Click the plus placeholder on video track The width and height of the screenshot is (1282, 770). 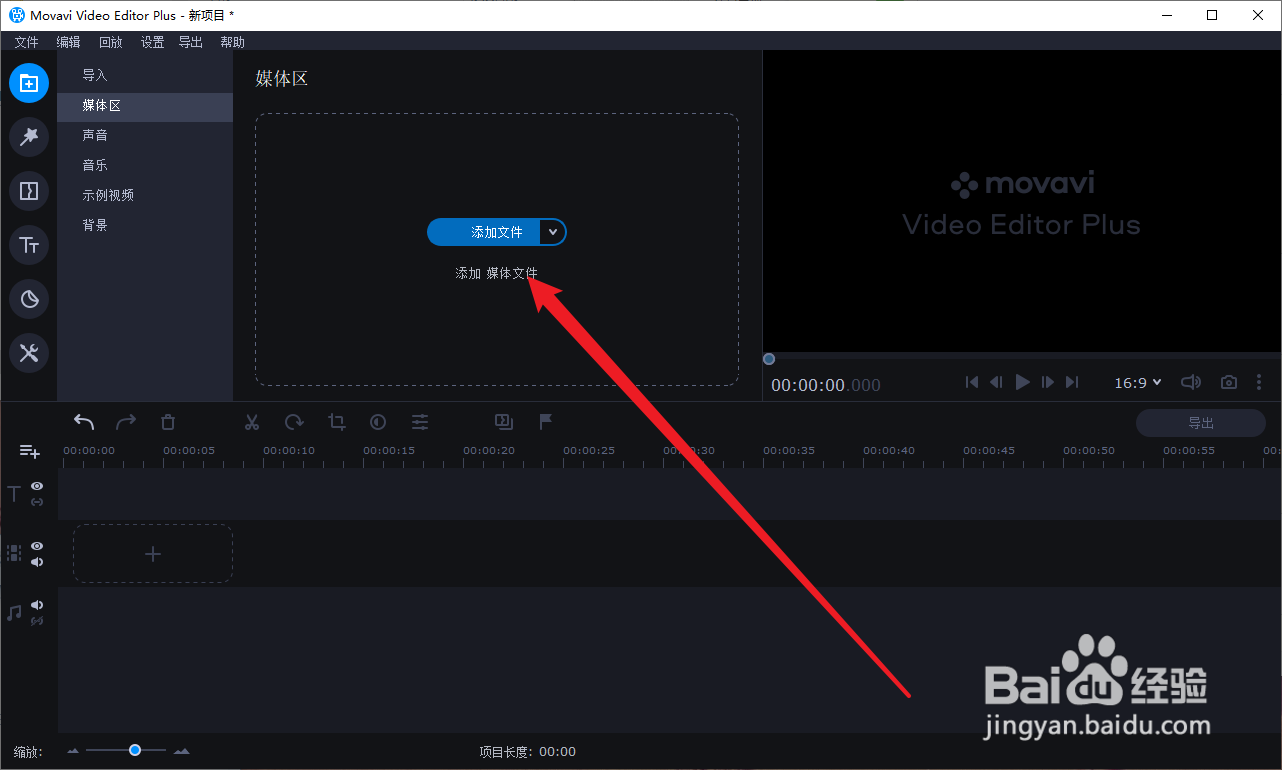tap(153, 553)
